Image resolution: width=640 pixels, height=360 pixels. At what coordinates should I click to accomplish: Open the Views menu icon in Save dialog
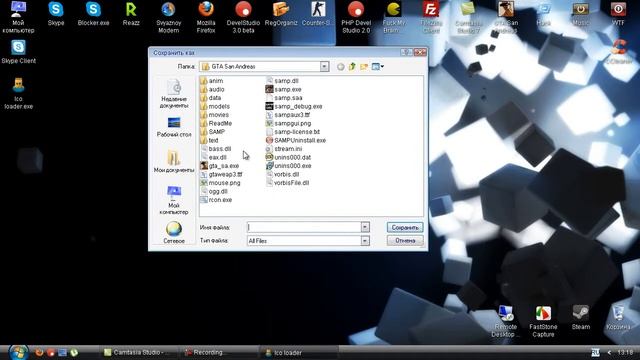(378, 67)
